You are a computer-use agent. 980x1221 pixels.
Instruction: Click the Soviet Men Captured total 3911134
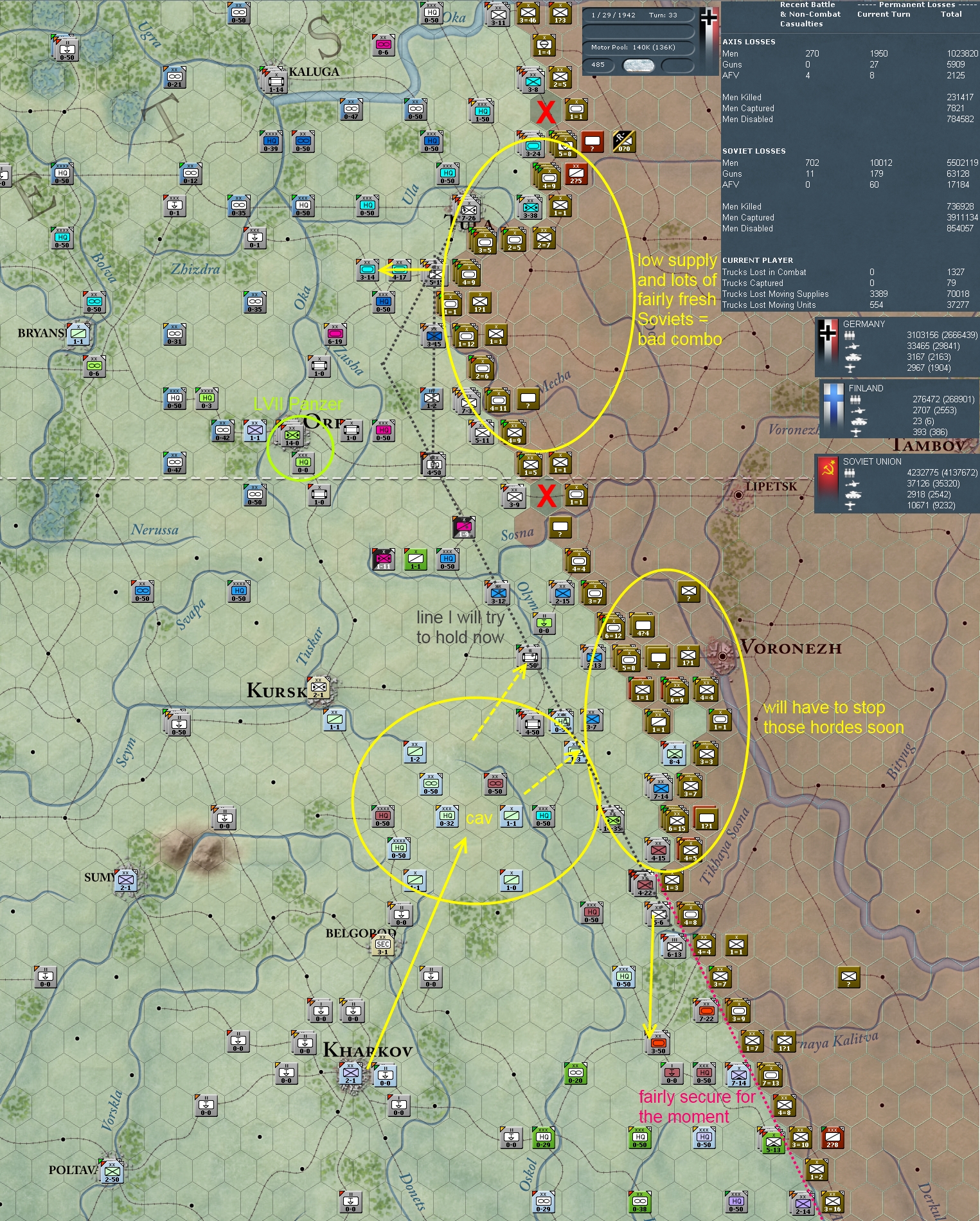point(962,218)
